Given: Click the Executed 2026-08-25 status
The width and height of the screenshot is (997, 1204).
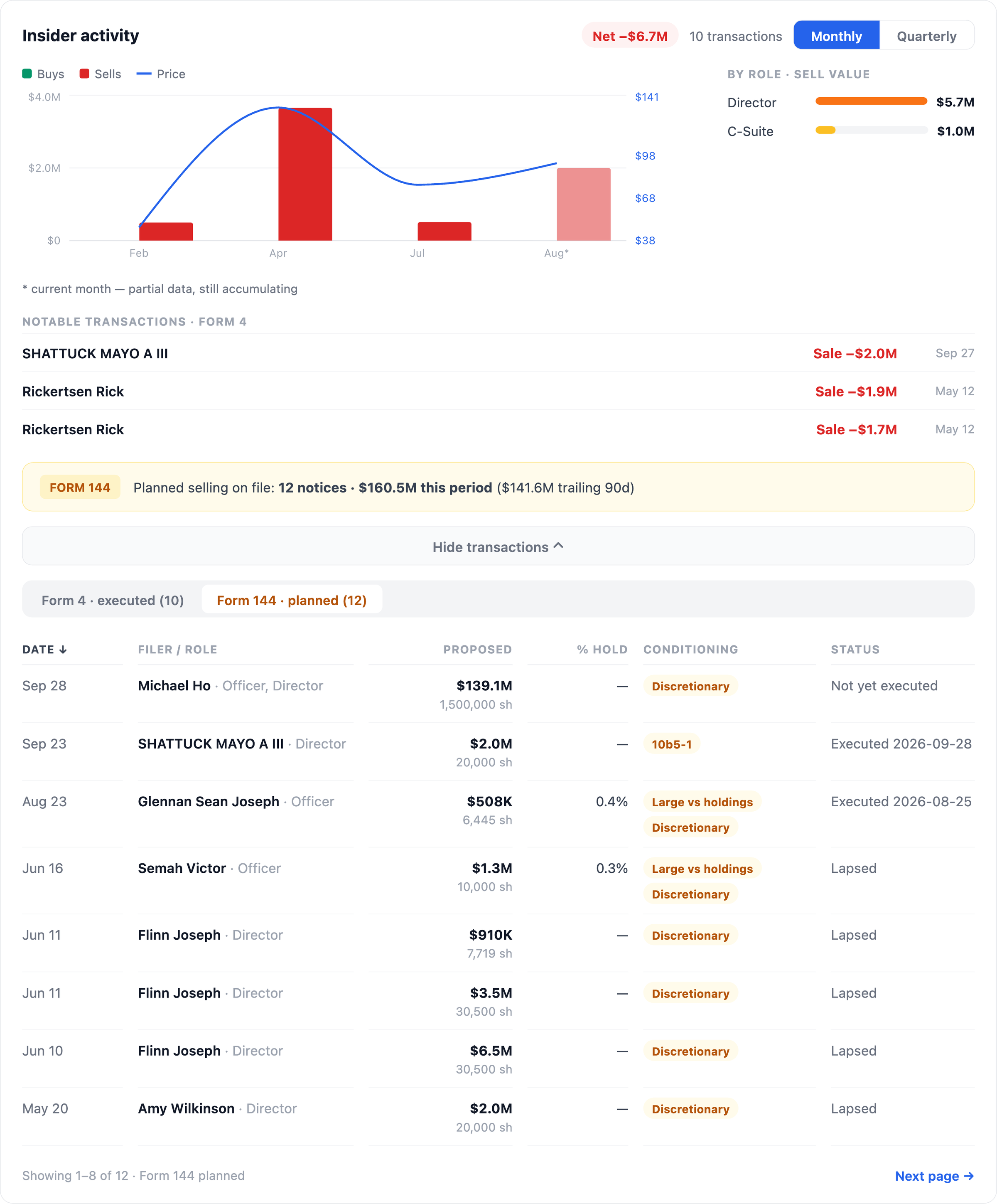Looking at the screenshot, I should 901,801.
